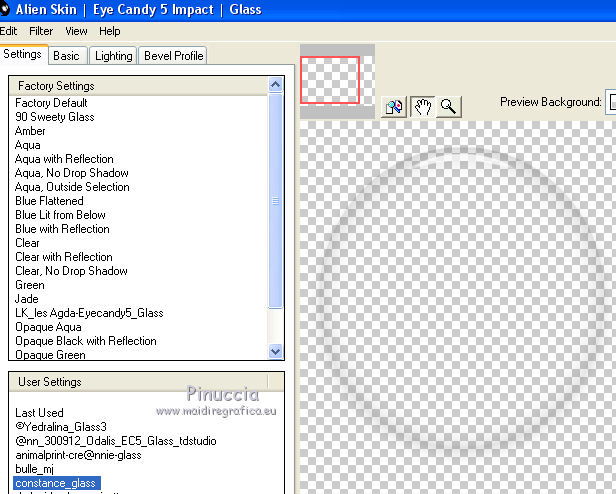Image resolution: width=616 pixels, height=494 pixels.
Task: Select the 90 Sweety Glass preset
Action: [55, 117]
